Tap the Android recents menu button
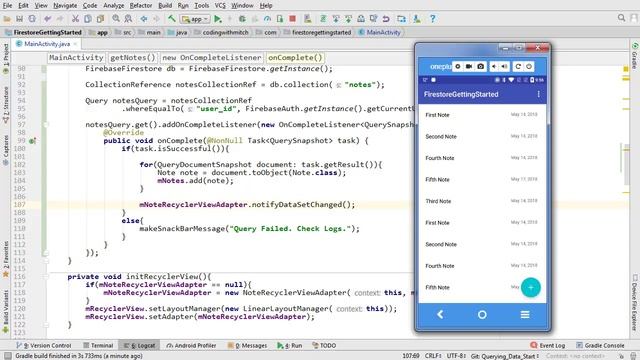Screen dimensions: 640x360 tap(525, 314)
